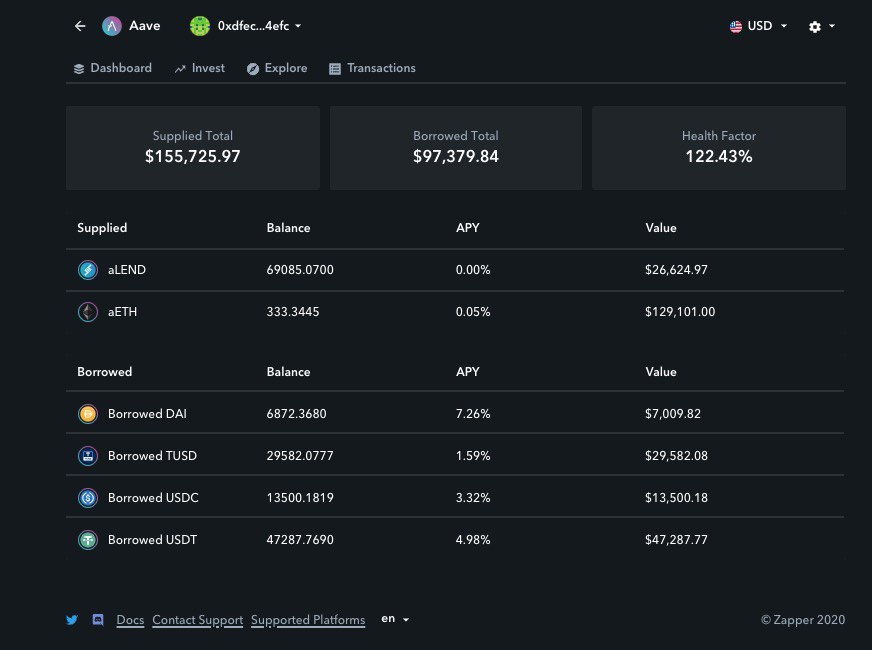Click the aETH balance 333.3445
The image size is (872, 650).
coord(293,312)
